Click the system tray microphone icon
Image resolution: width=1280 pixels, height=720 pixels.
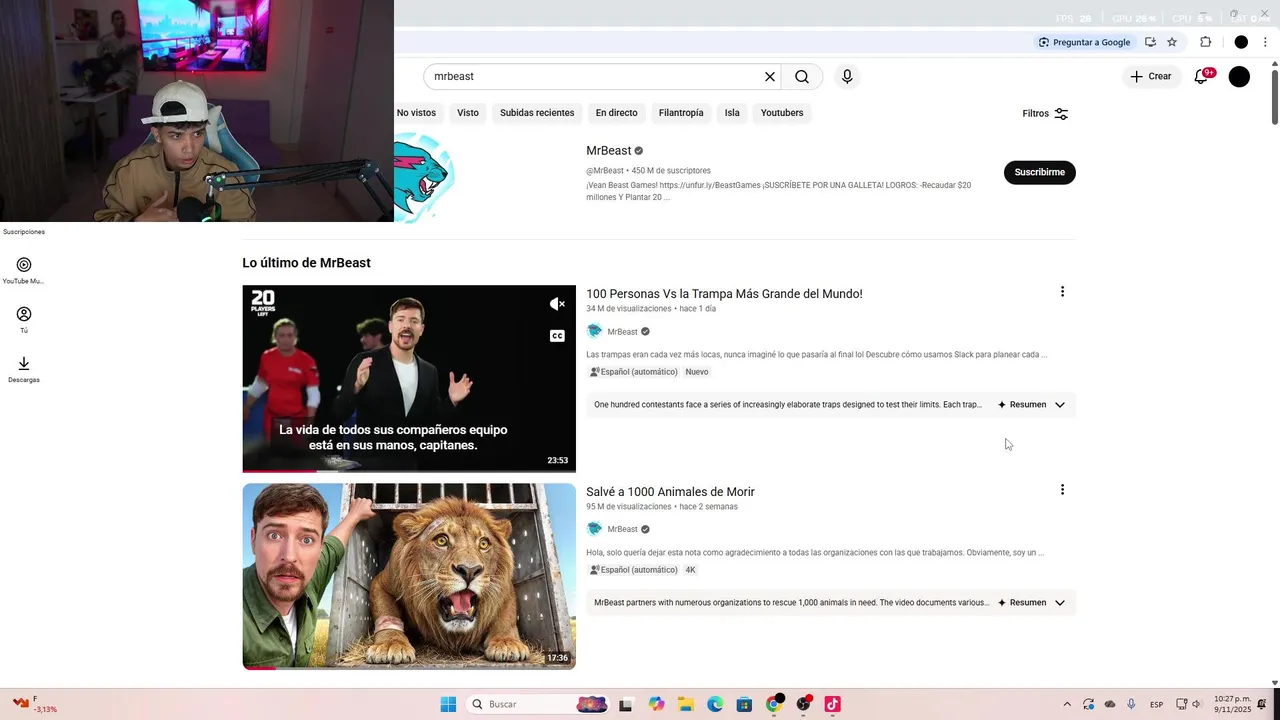1131,704
